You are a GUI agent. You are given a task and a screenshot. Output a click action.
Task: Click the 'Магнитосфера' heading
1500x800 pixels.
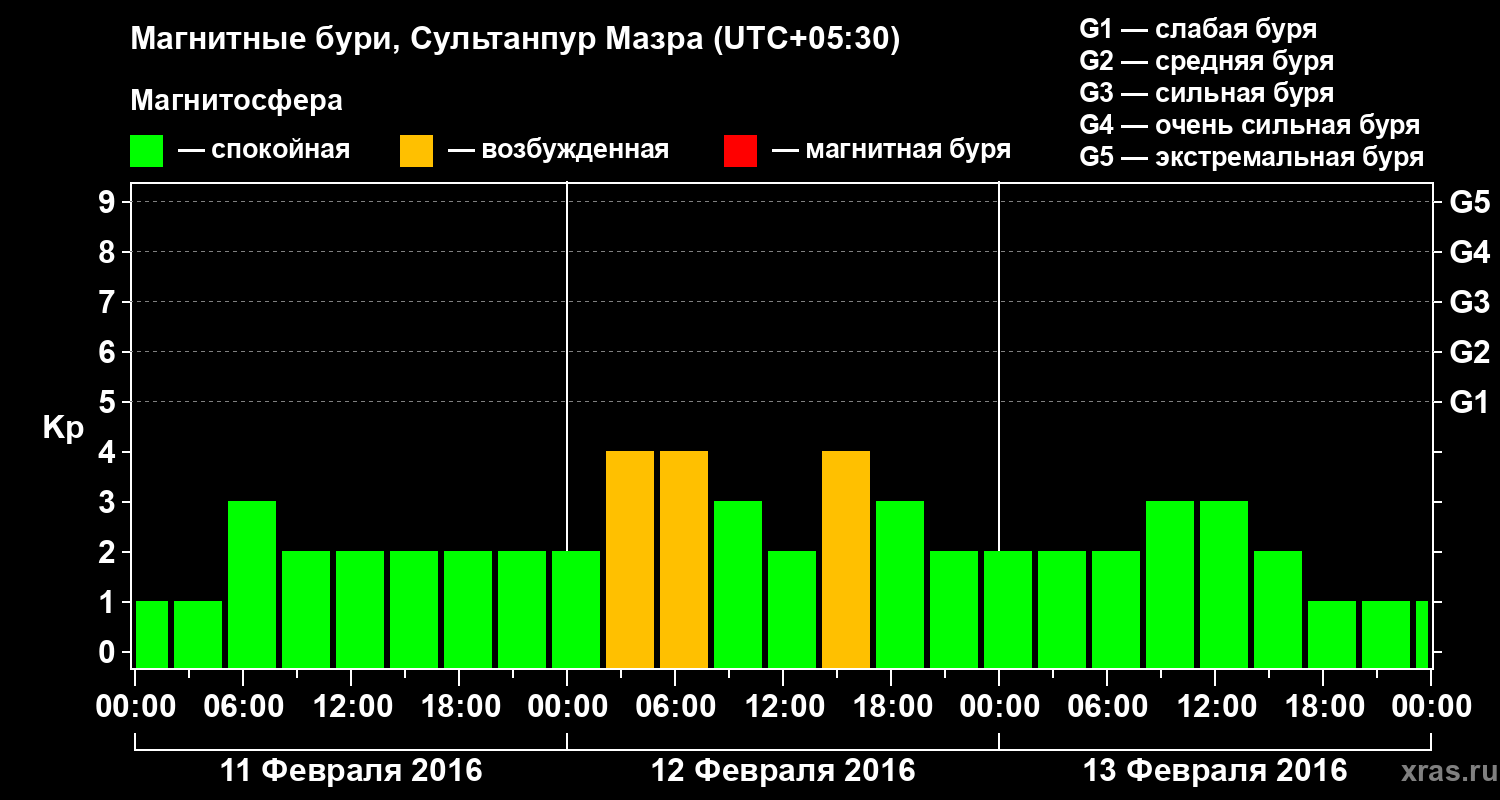point(236,101)
